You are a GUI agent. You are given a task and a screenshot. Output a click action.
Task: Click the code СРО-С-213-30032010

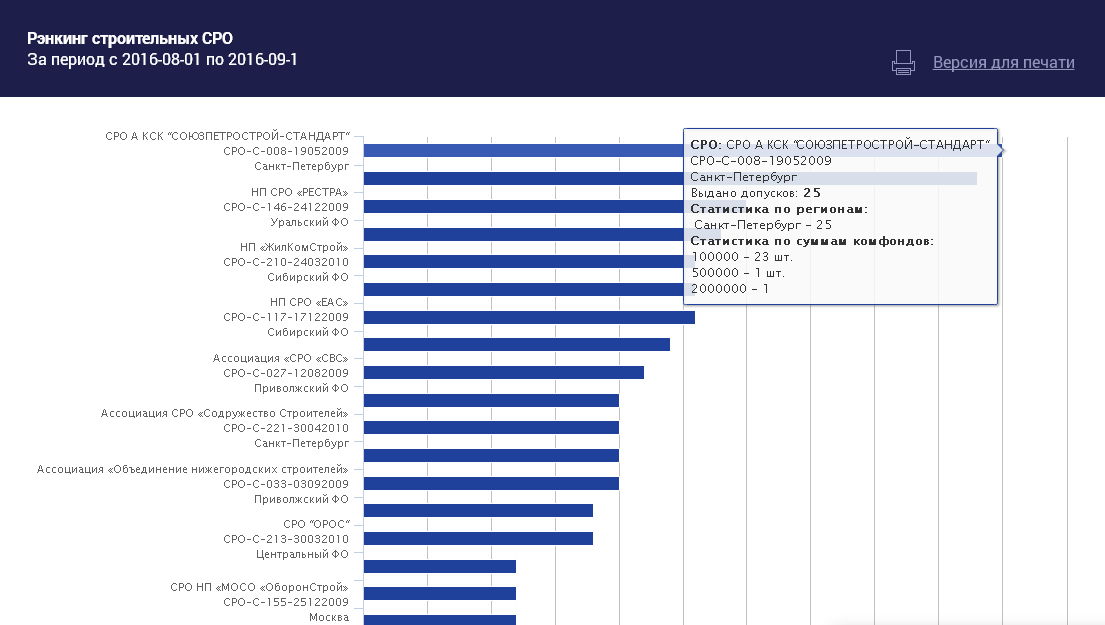[x=286, y=539]
